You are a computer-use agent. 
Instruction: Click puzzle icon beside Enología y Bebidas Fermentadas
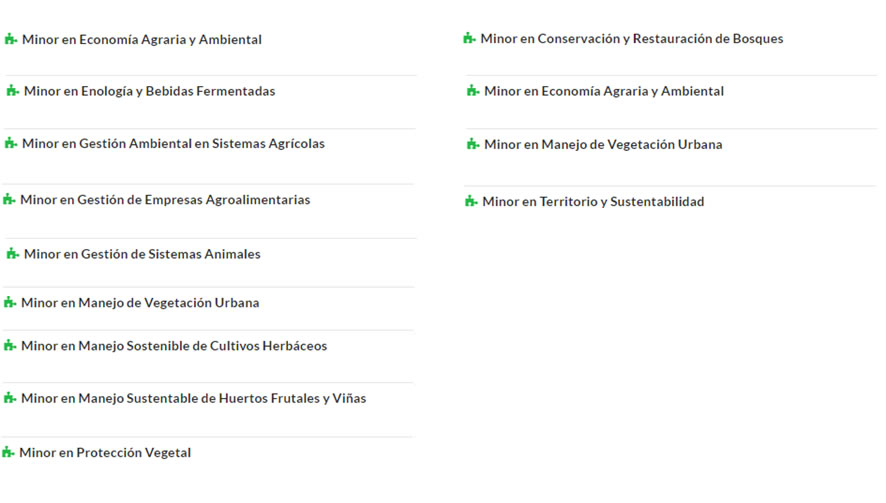[12, 91]
